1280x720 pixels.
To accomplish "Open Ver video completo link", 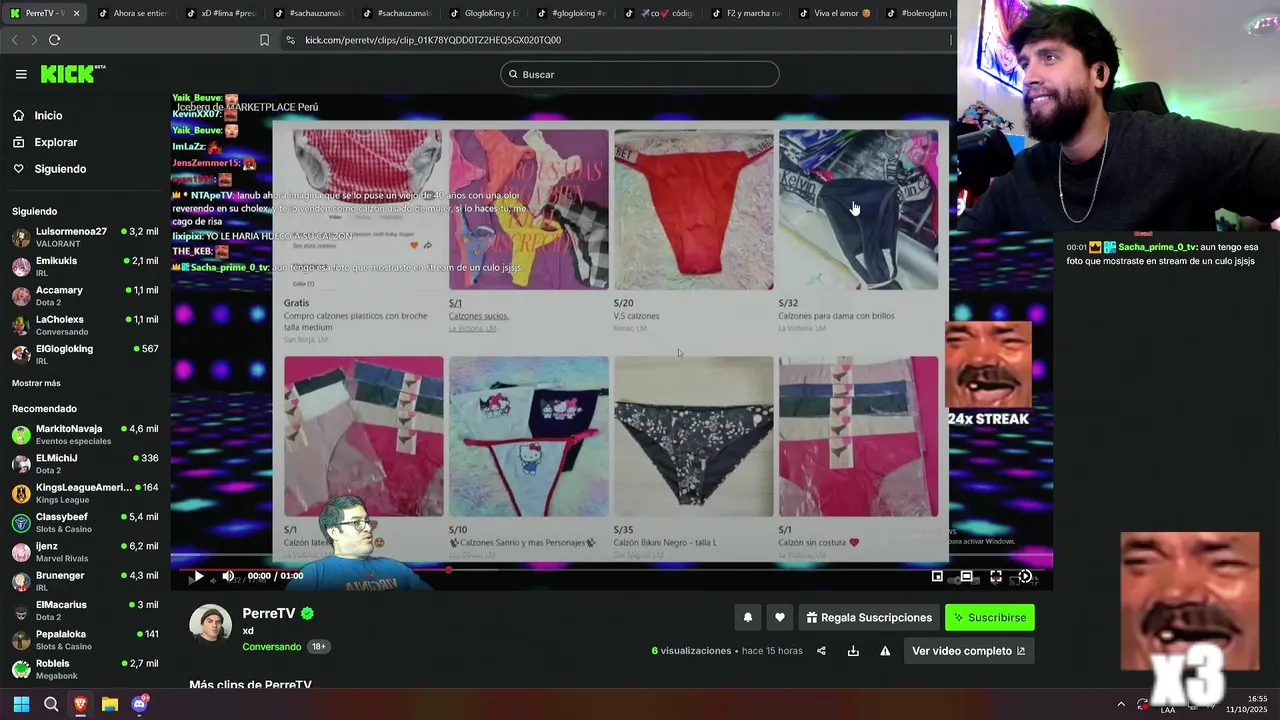I will tap(968, 651).
